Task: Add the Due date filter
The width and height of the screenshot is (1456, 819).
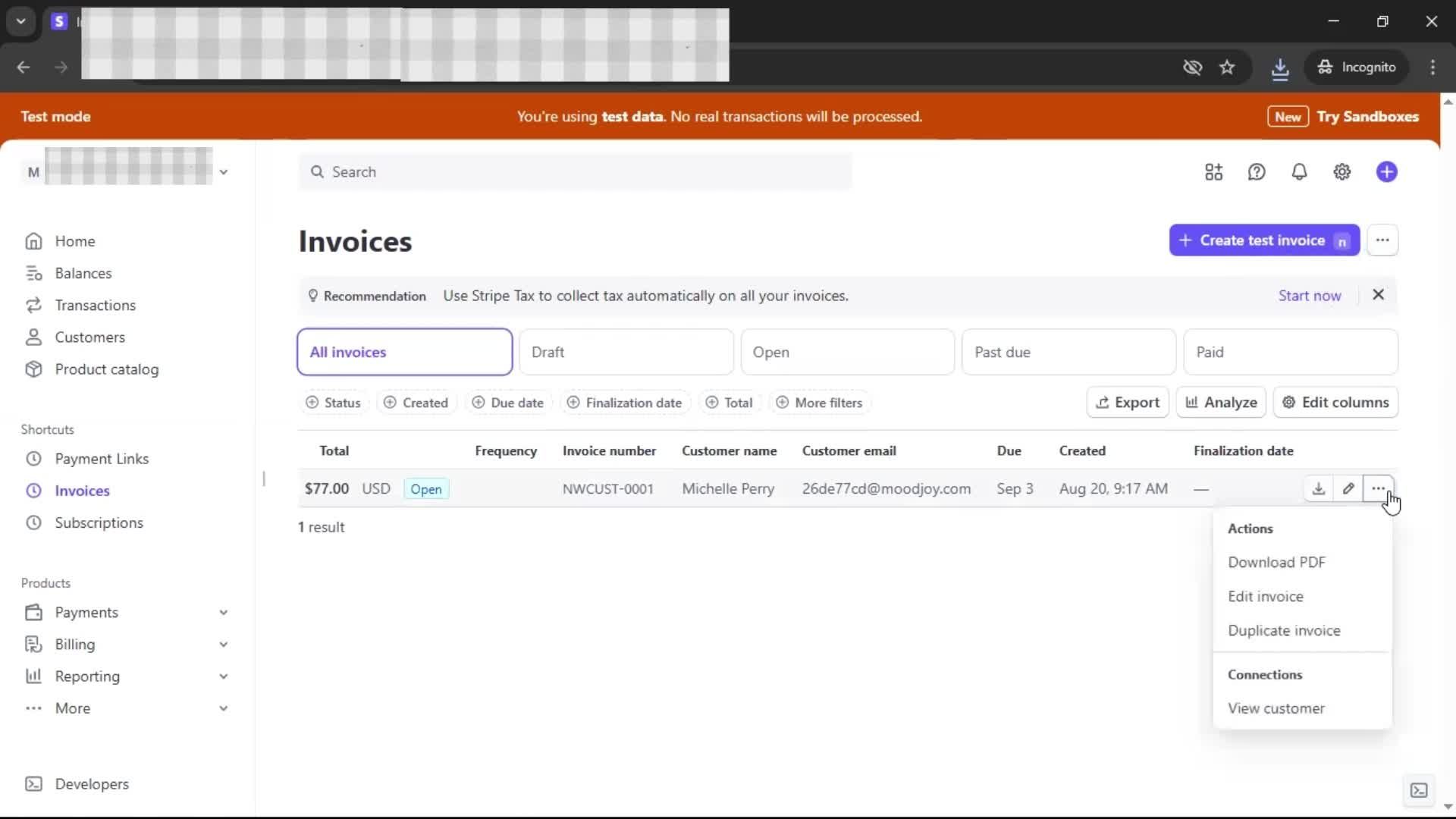Action: [508, 403]
